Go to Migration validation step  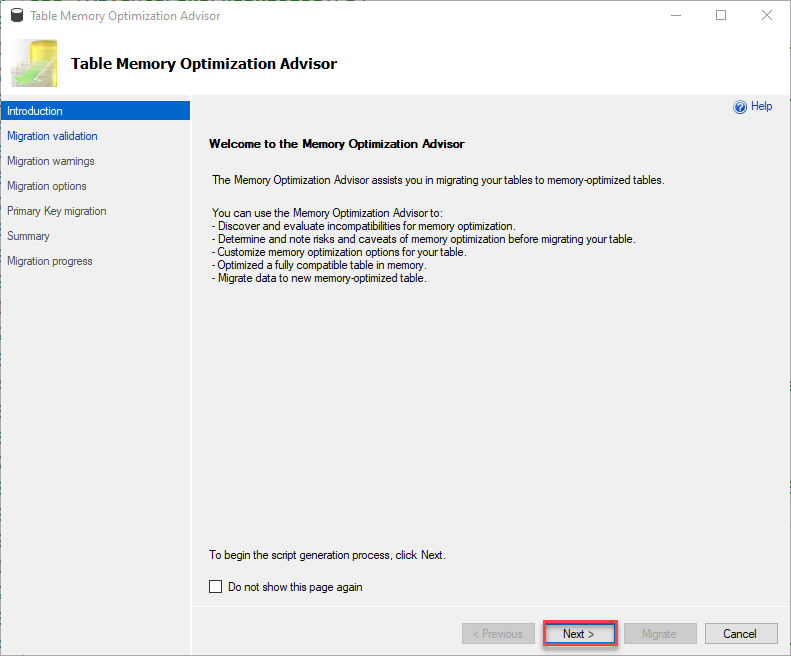point(52,136)
